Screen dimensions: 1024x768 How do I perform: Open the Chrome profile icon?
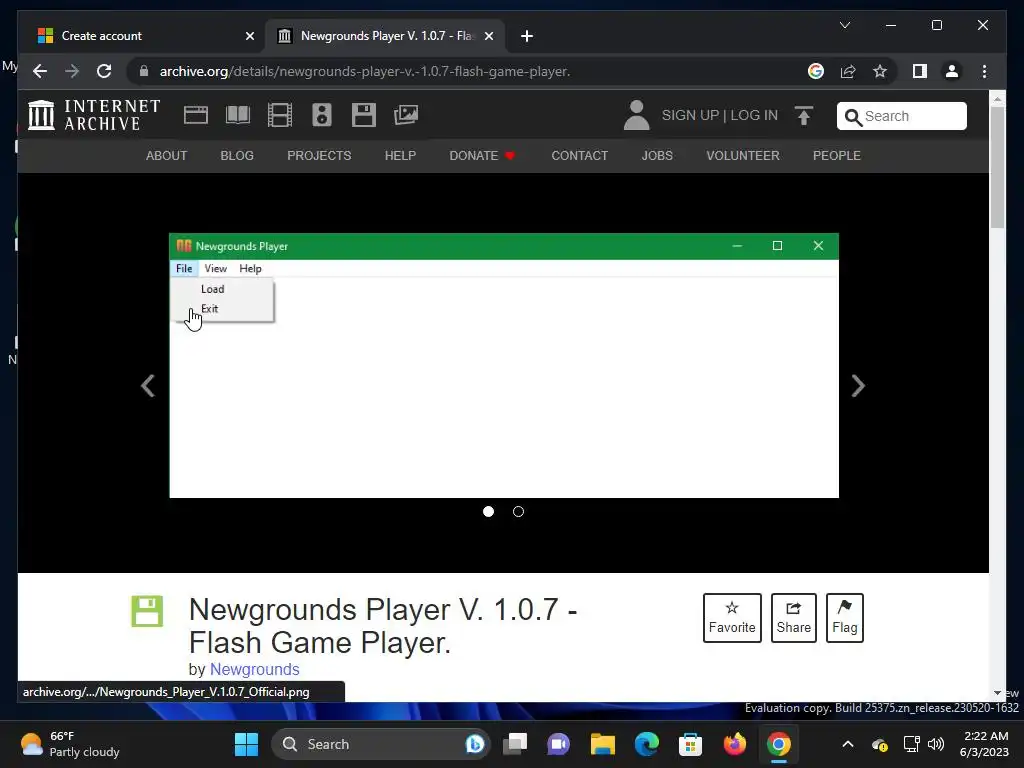pos(952,71)
